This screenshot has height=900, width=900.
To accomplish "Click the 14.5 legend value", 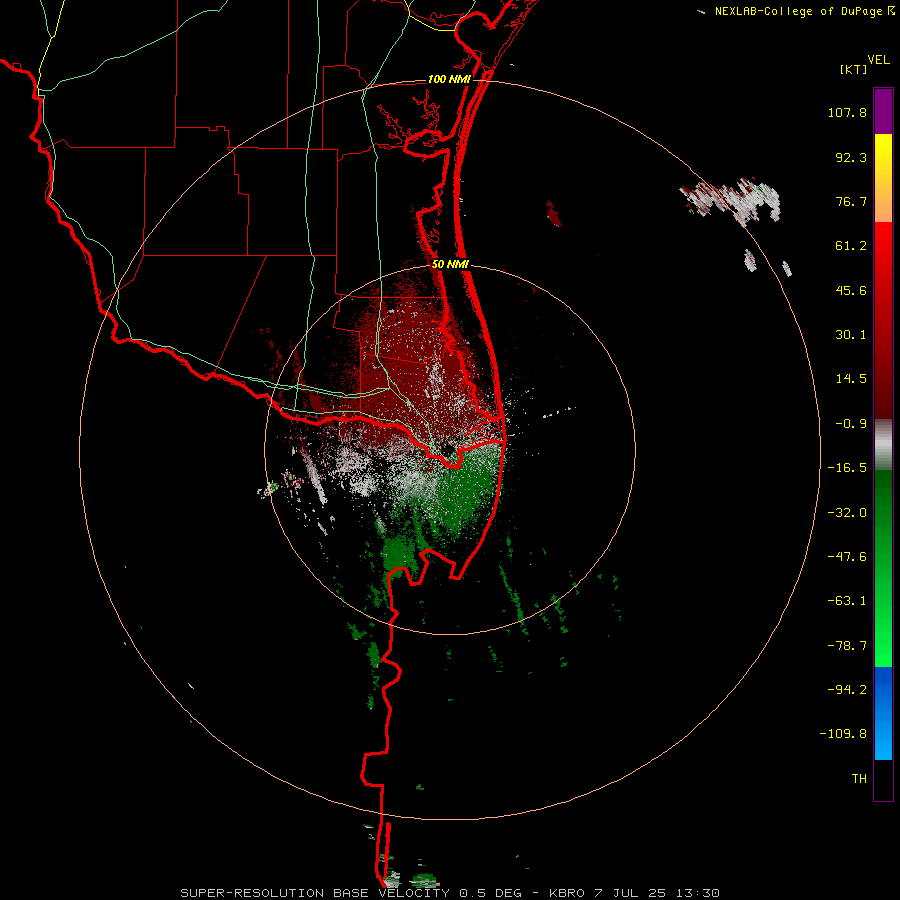I will tap(851, 379).
